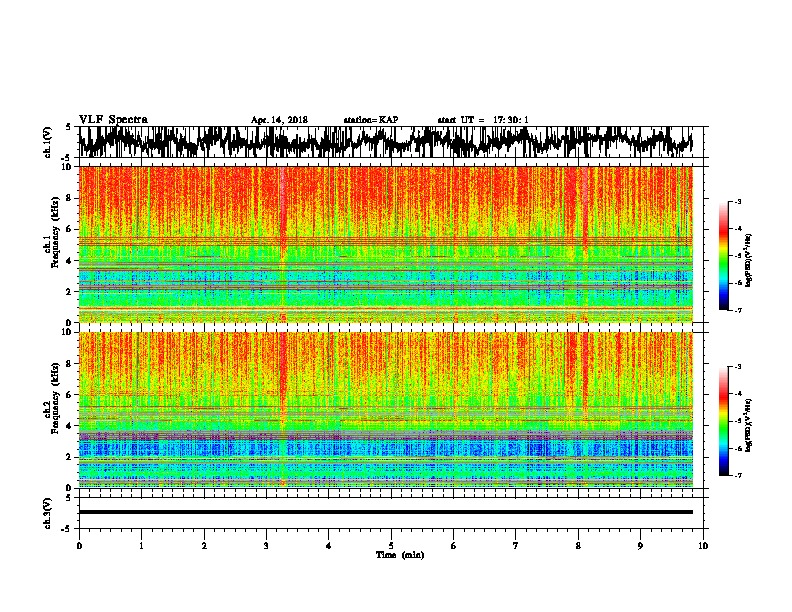Click time axis tick label "10"
Screen dimensions: 792x612
(x=703, y=545)
